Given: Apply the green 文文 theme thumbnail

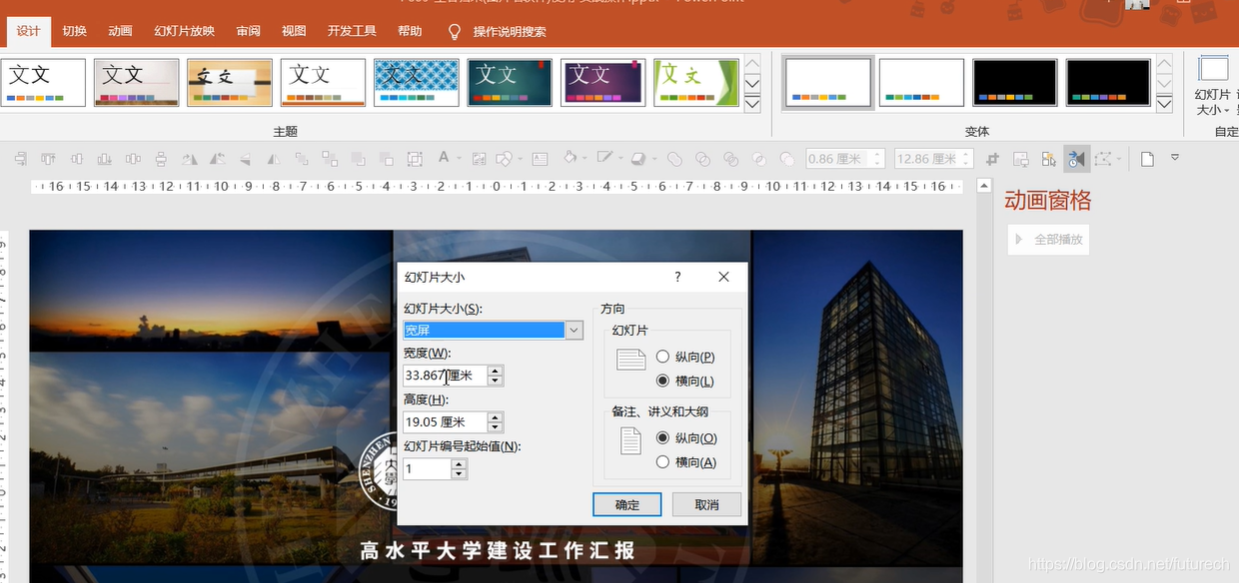Looking at the screenshot, I should point(696,82).
